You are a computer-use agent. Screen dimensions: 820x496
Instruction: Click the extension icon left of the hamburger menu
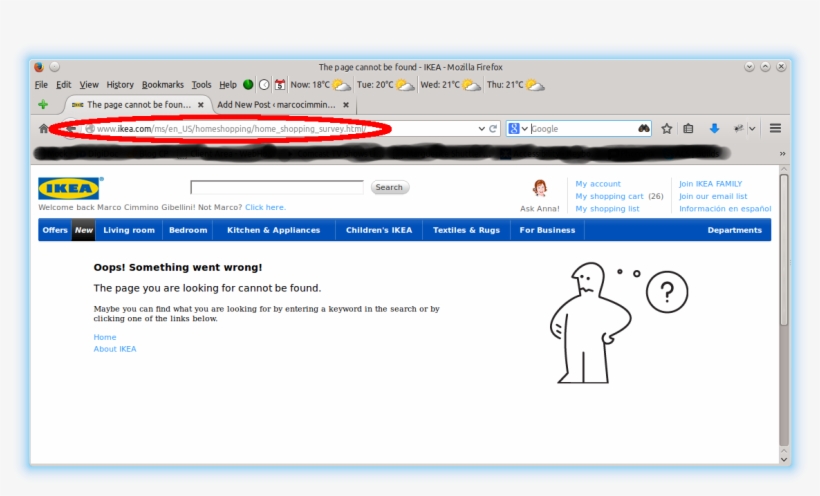click(738, 128)
